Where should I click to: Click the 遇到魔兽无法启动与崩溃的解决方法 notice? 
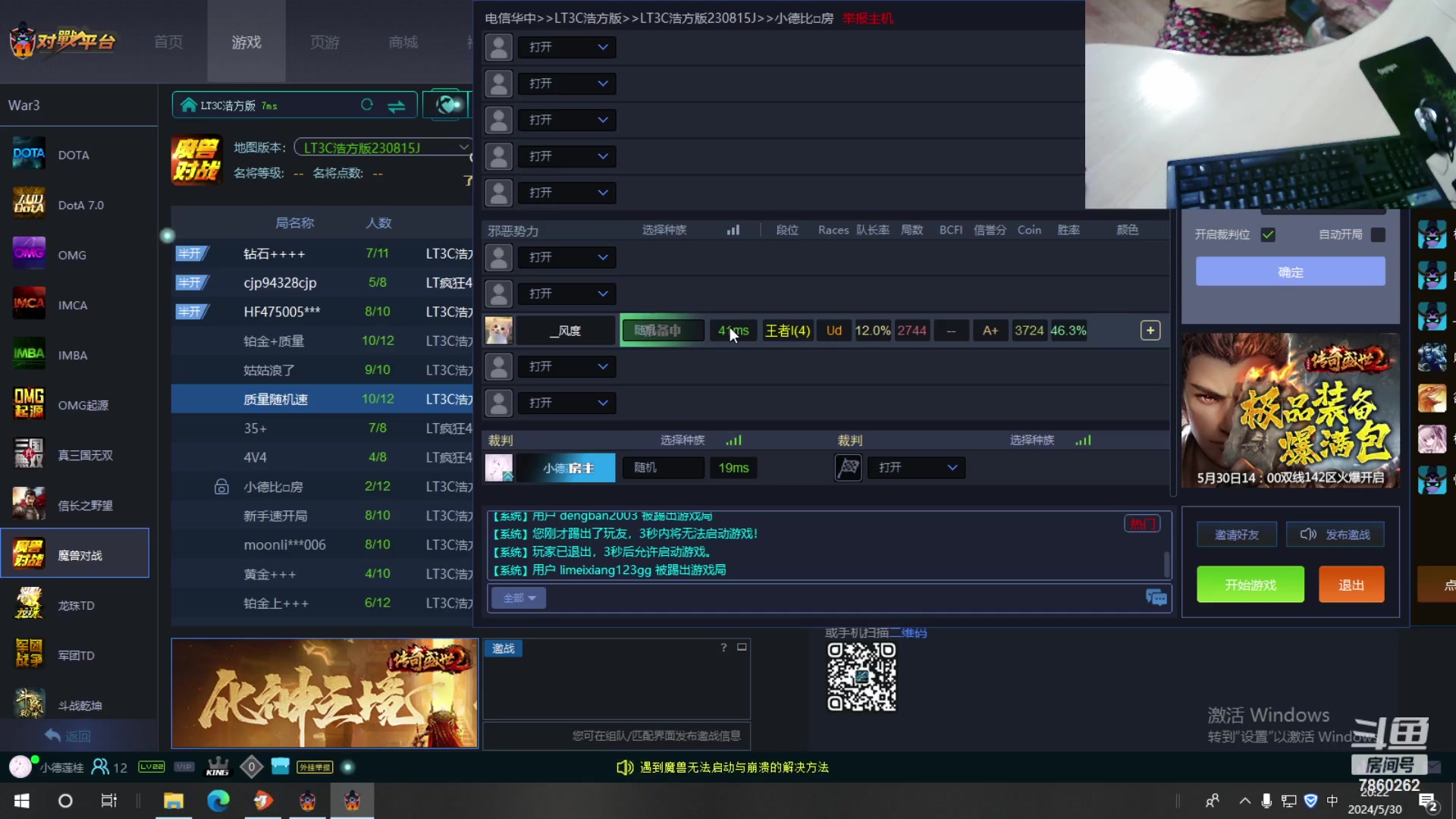pyautogui.click(x=734, y=767)
